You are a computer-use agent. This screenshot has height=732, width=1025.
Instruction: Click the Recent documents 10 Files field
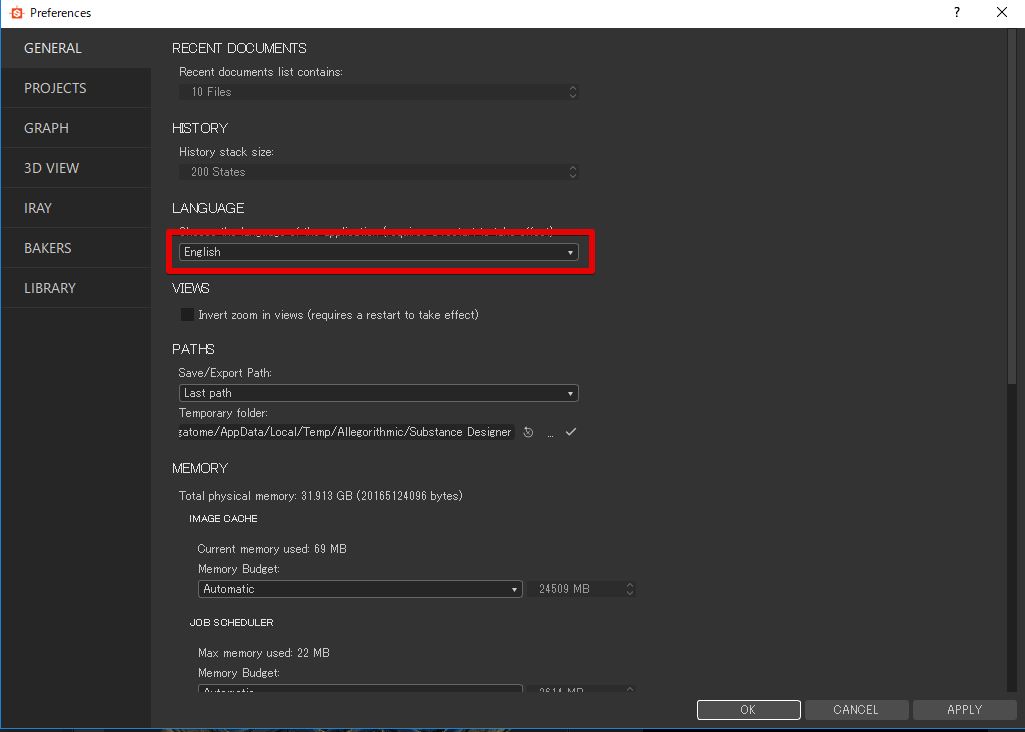[x=378, y=92]
